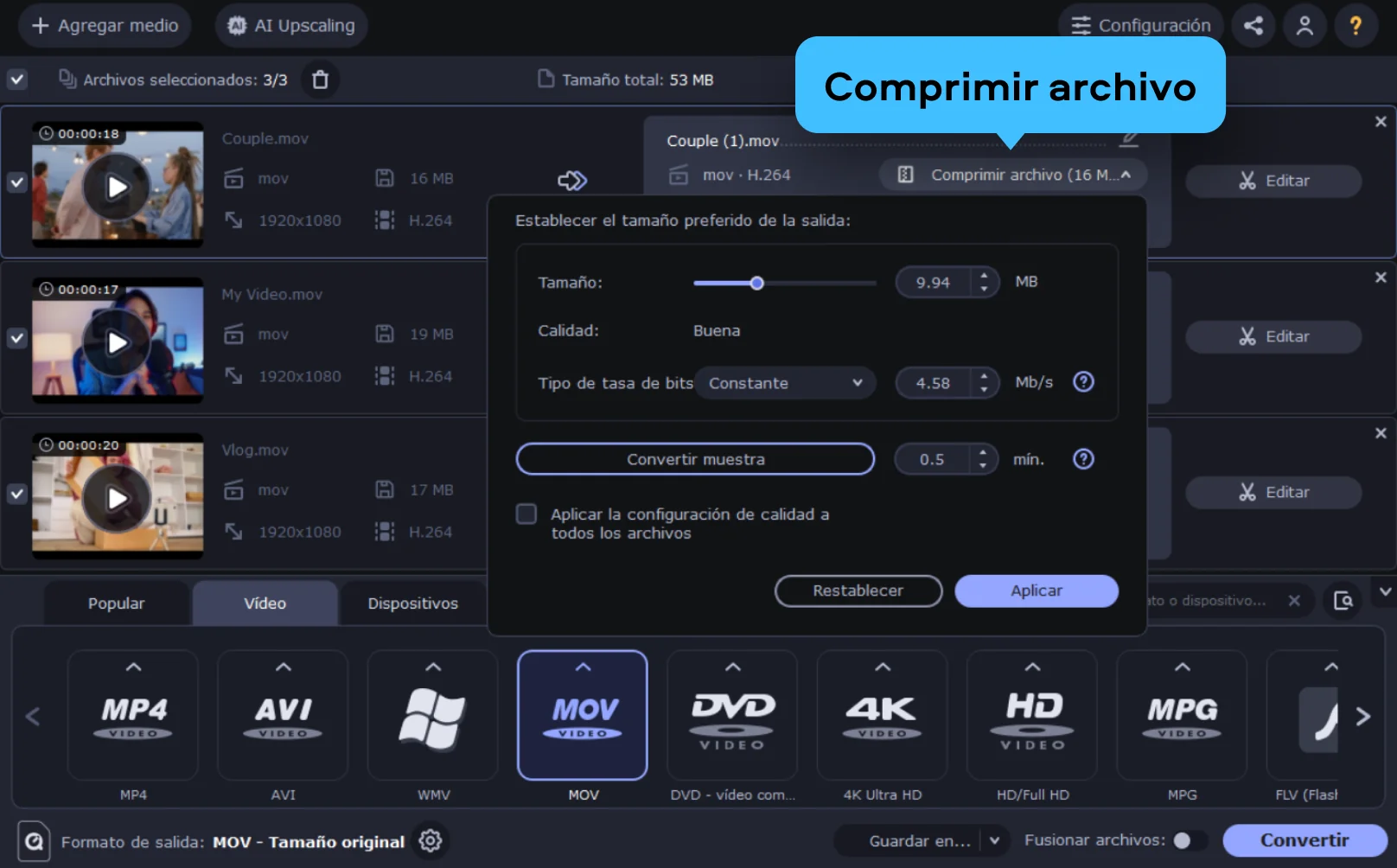Open the user account icon
The height and width of the screenshot is (868, 1397).
pyautogui.click(x=1305, y=26)
